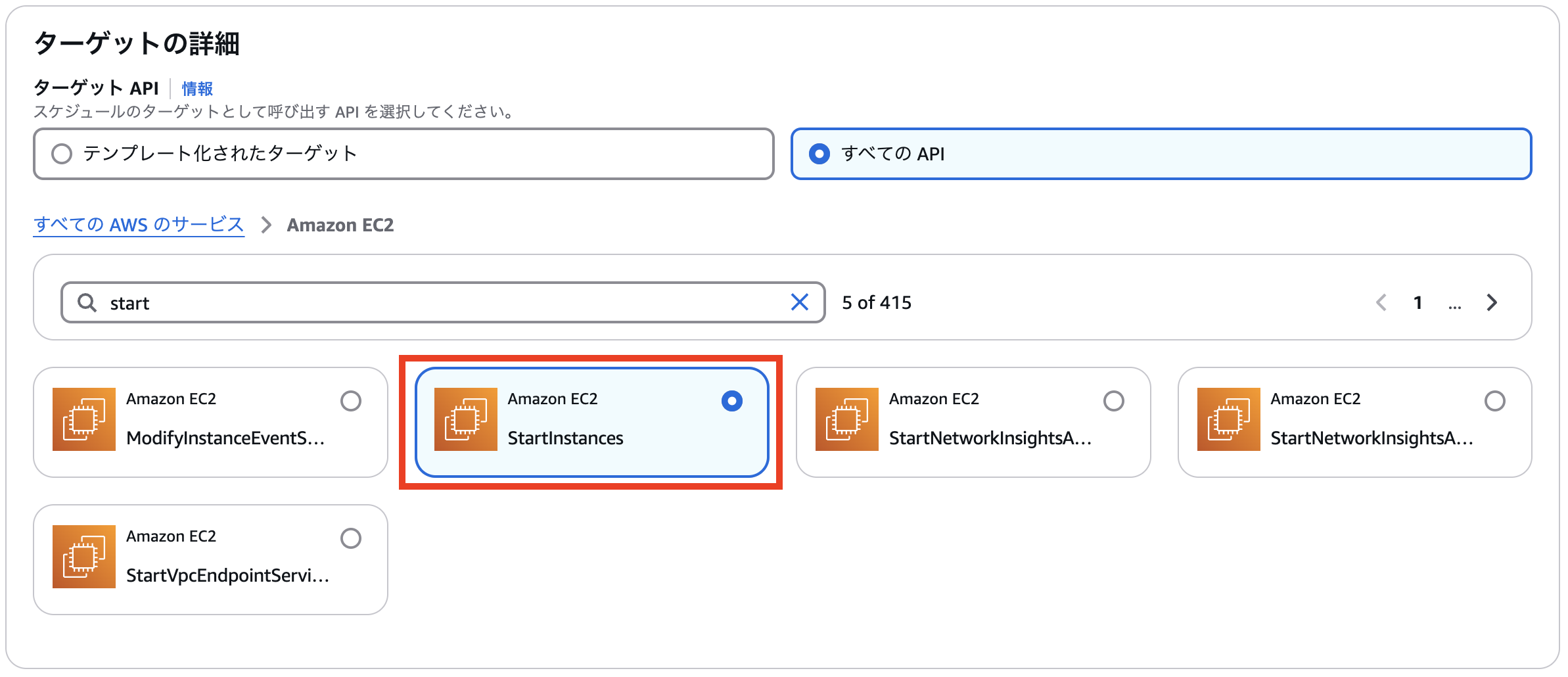The height and width of the screenshot is (677, 1568).
Task: Select the StartInstances radio button
Action: click(x=732, y=401)
